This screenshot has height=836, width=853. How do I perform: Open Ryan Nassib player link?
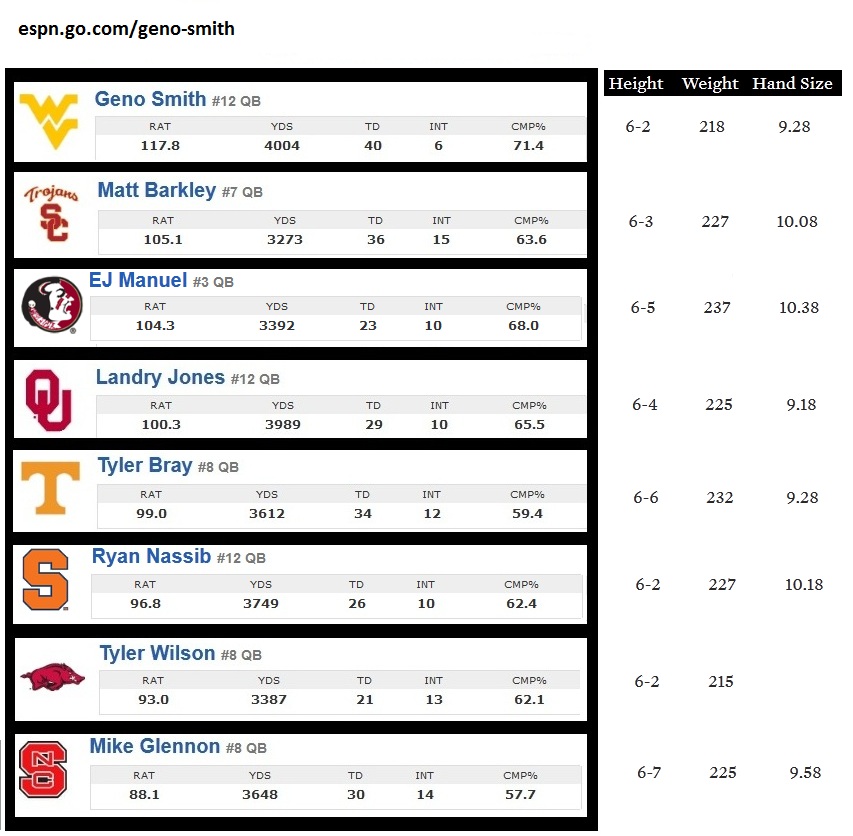pyautogui.click(x=151, y=556)
